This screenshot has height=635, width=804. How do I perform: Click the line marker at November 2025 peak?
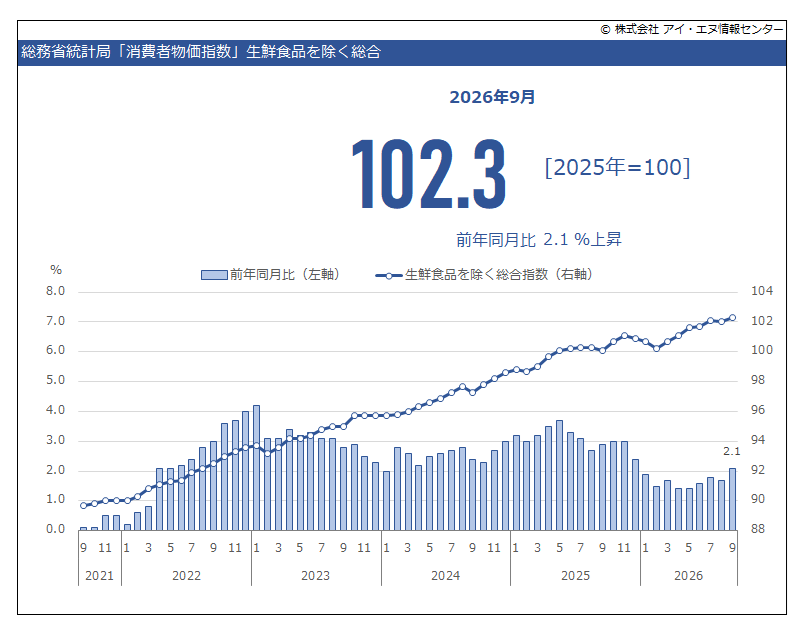(624, 335)
